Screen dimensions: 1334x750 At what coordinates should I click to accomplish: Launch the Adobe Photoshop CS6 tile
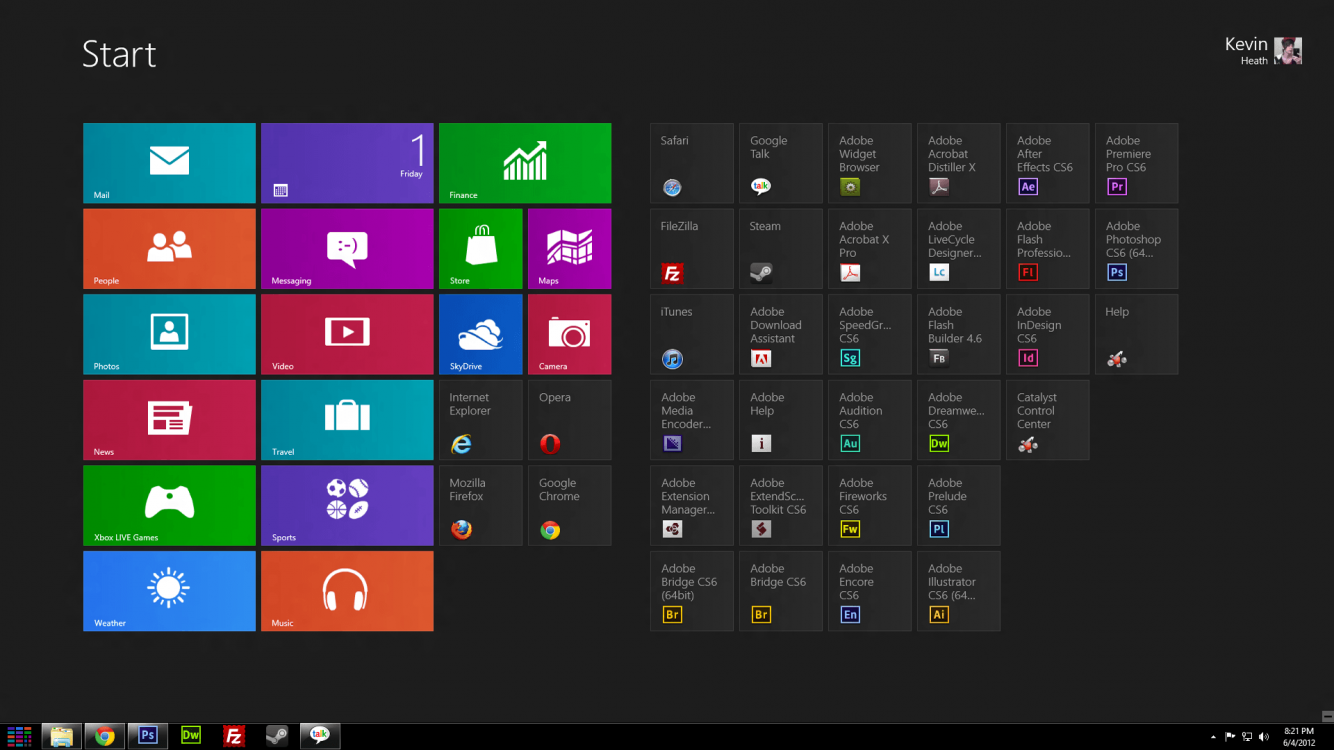pos(1137,249)
